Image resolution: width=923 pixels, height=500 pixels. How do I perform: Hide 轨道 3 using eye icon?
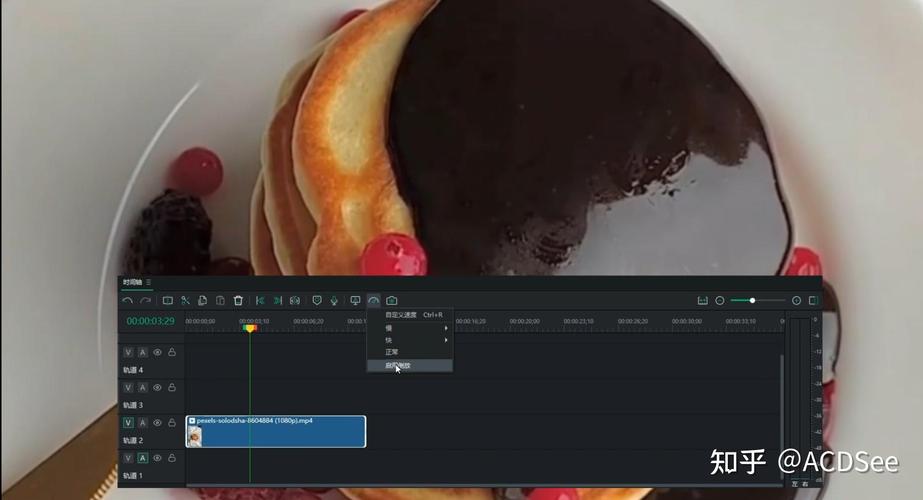(x=157, y=388)
